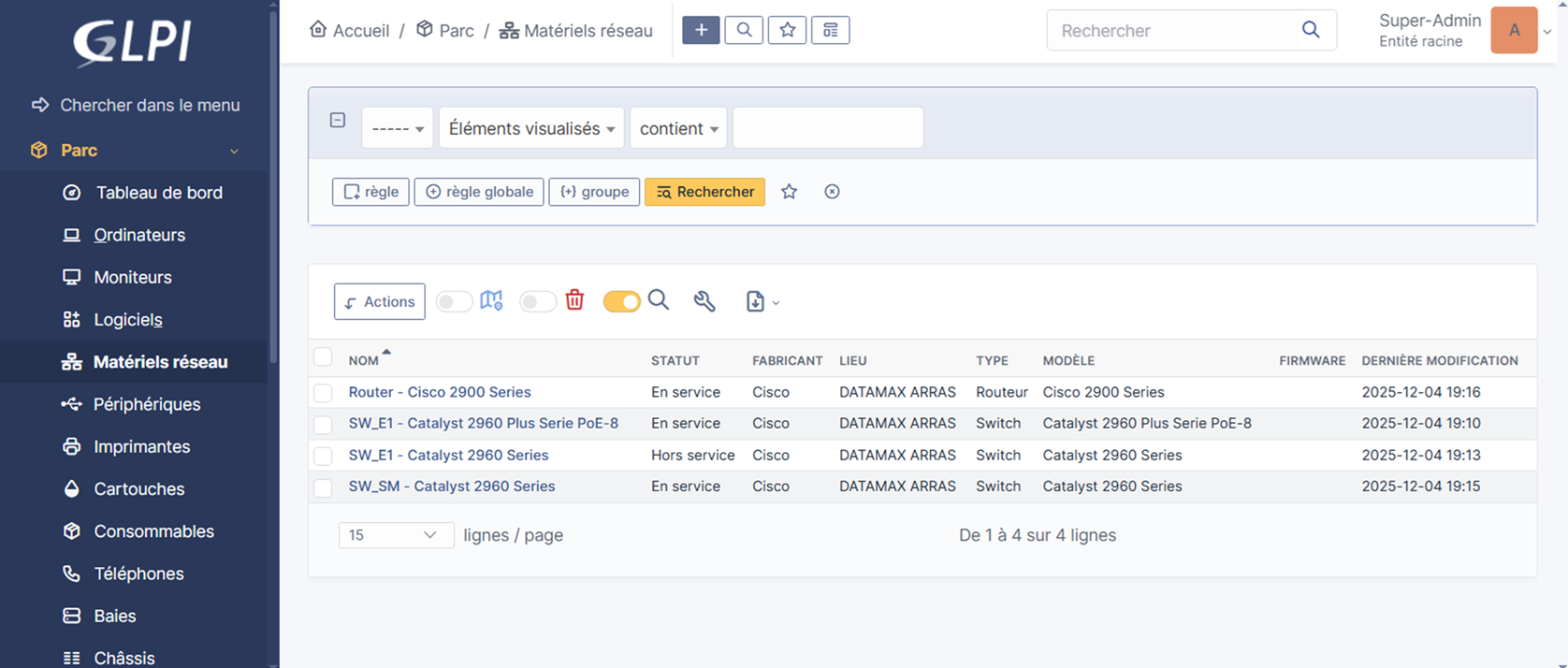Viewport: 1568px width, 668px height.
Task: Click the red trash bin icon
Action: 574,299
